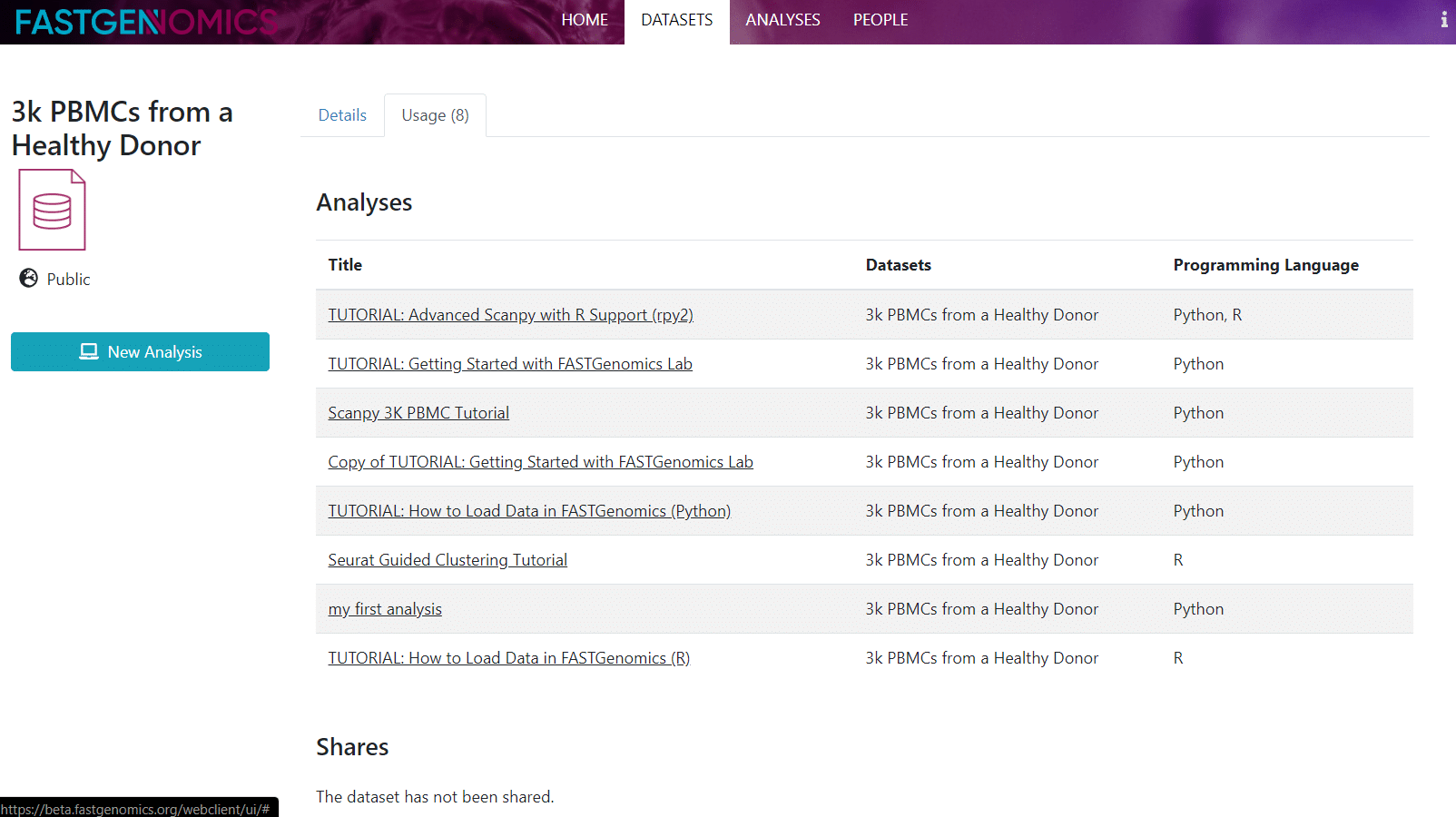The width and height of the screenshot is (1456, 817).
Task: Click the 'Public' visibility label
Action: click(x=69, y=280)
